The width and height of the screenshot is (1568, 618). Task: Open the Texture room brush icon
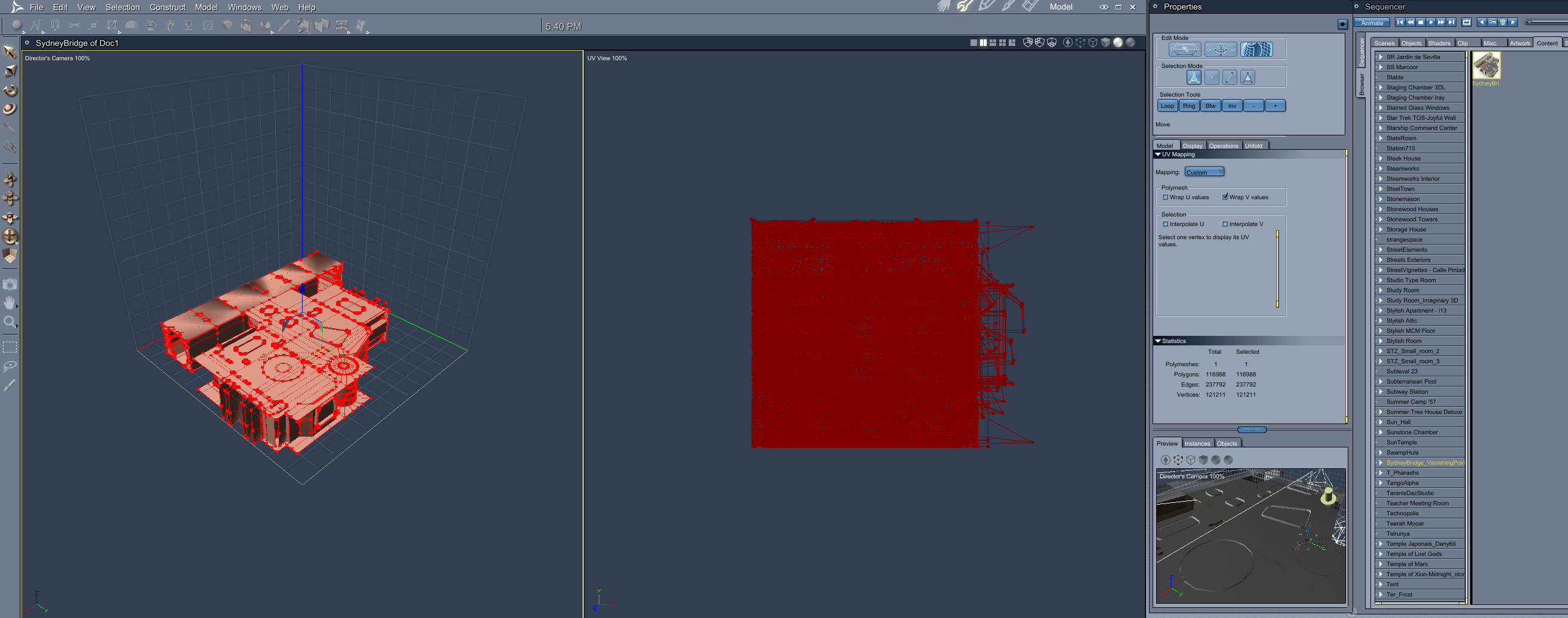1009,7
